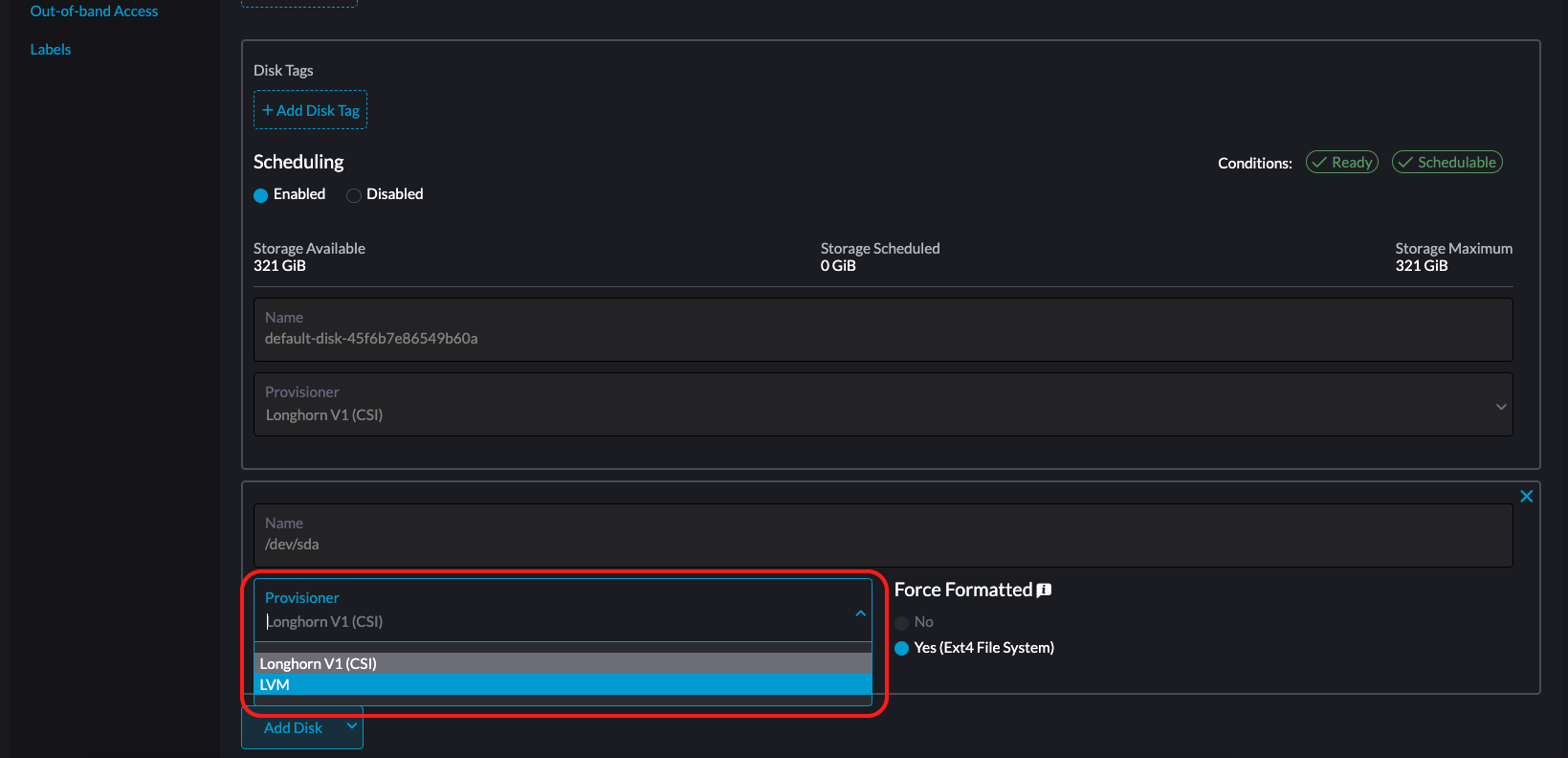Remove the /dev/sda disk with the blue X

pos(1527,496)
